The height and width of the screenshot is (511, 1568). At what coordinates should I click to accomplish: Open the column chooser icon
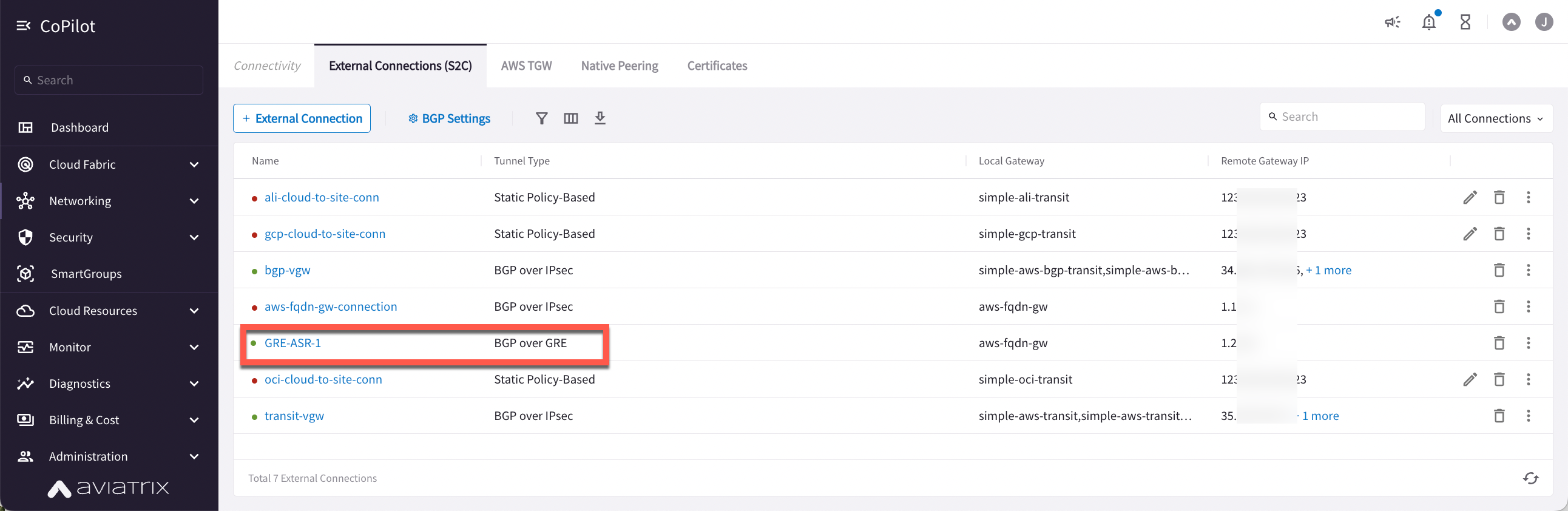[570, 118]
